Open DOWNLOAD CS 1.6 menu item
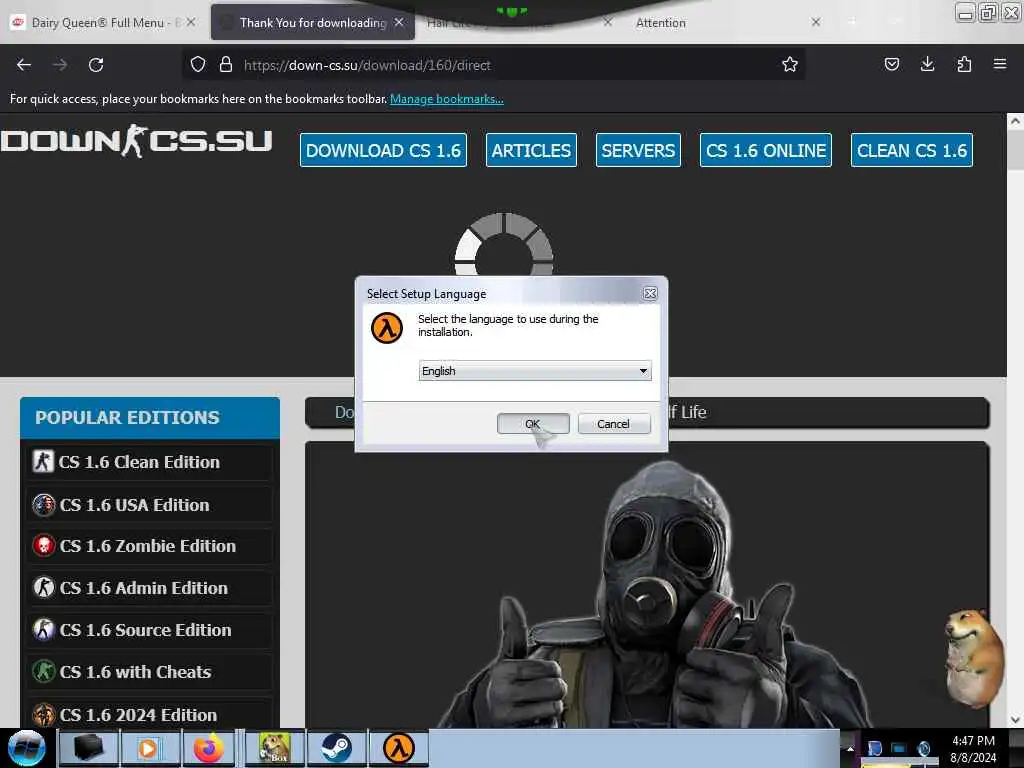This screenshot has height=768, width=1024. tap(383, 150)
